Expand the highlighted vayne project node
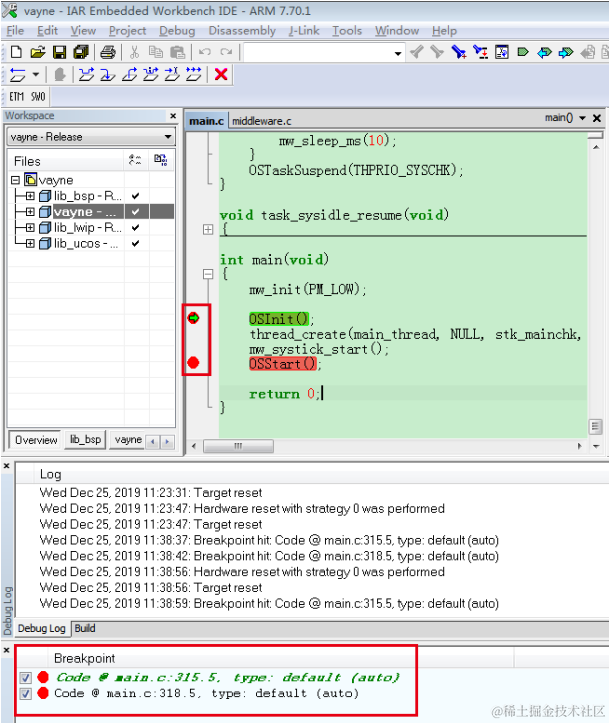The width and height of the screenshot is (610, 723). (30, 212)
